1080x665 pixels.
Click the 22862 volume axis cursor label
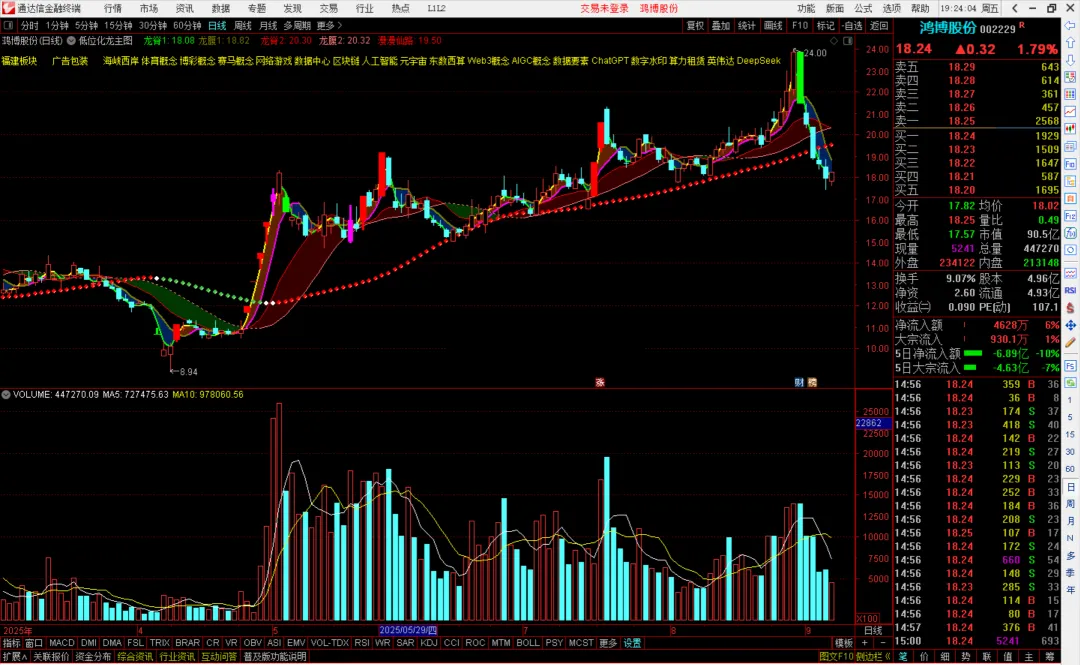tap(871, 423)
